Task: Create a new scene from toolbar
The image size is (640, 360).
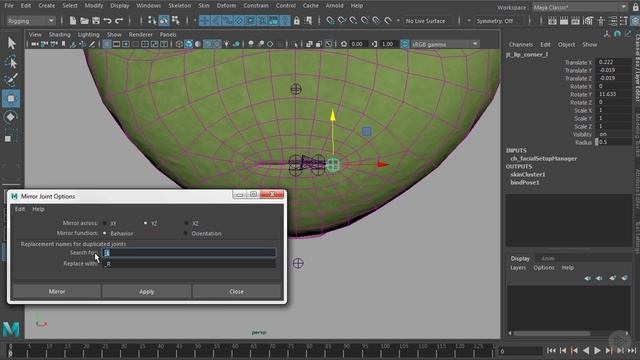Action: [x=73, y=21]
